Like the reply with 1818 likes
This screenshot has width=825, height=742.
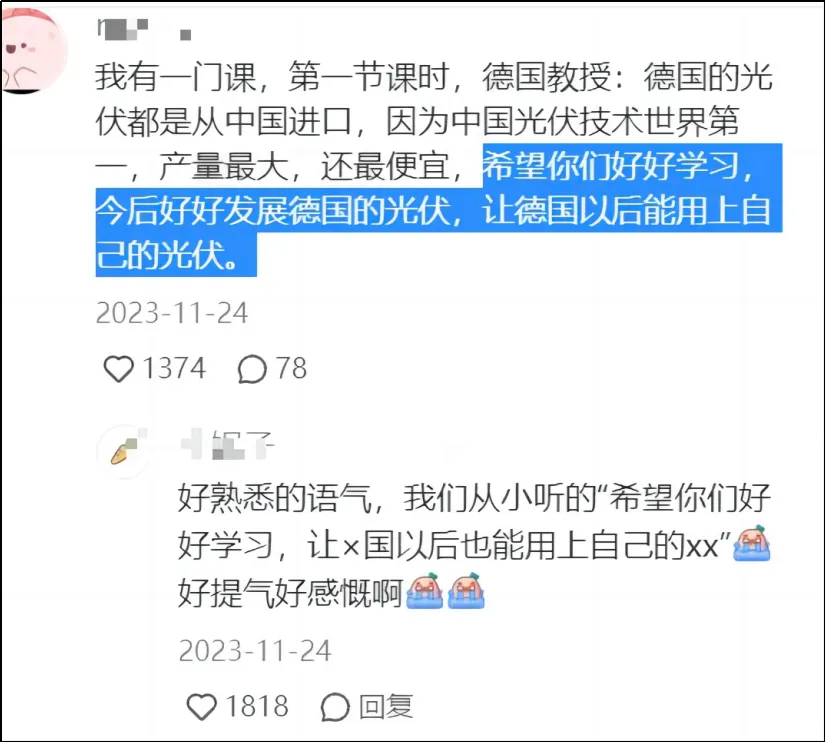pos(202,706)
